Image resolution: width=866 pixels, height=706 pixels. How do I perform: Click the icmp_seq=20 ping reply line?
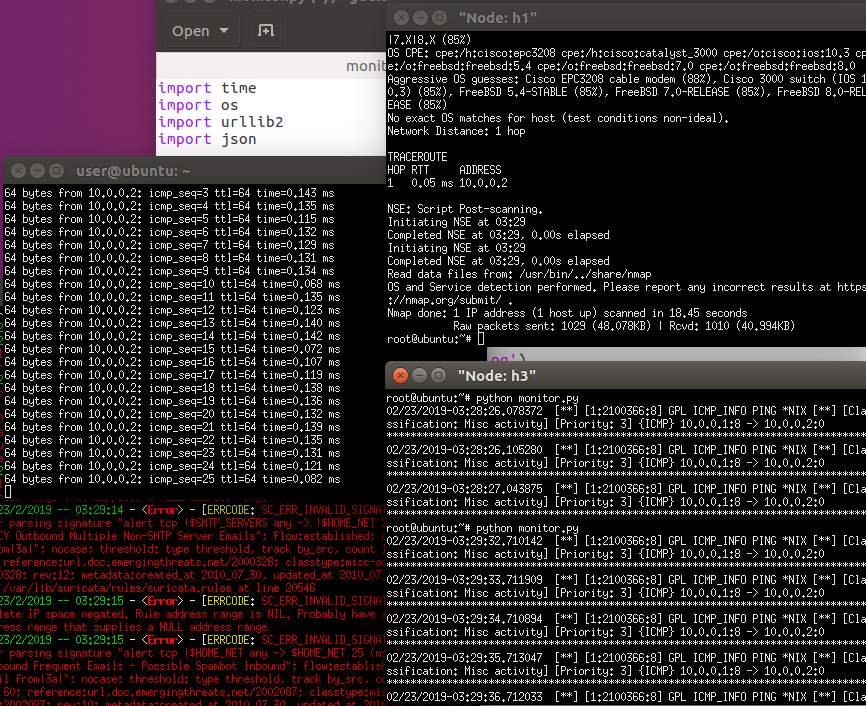(x=172, y=414)
